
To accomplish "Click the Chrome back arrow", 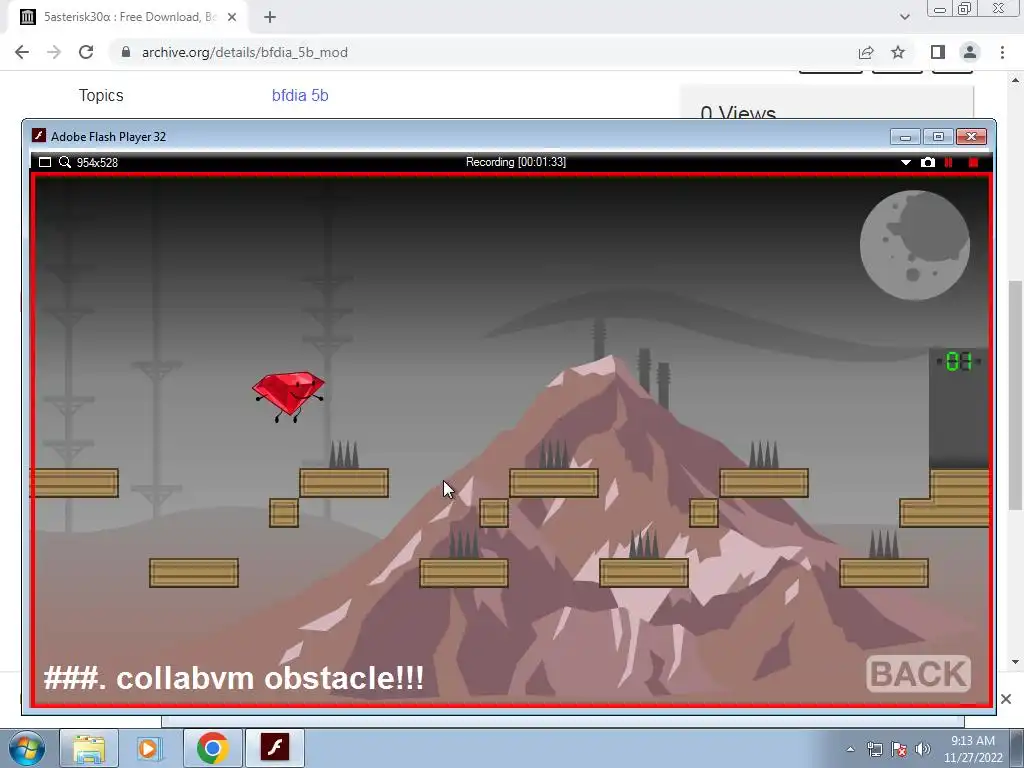I will [22, 52].
